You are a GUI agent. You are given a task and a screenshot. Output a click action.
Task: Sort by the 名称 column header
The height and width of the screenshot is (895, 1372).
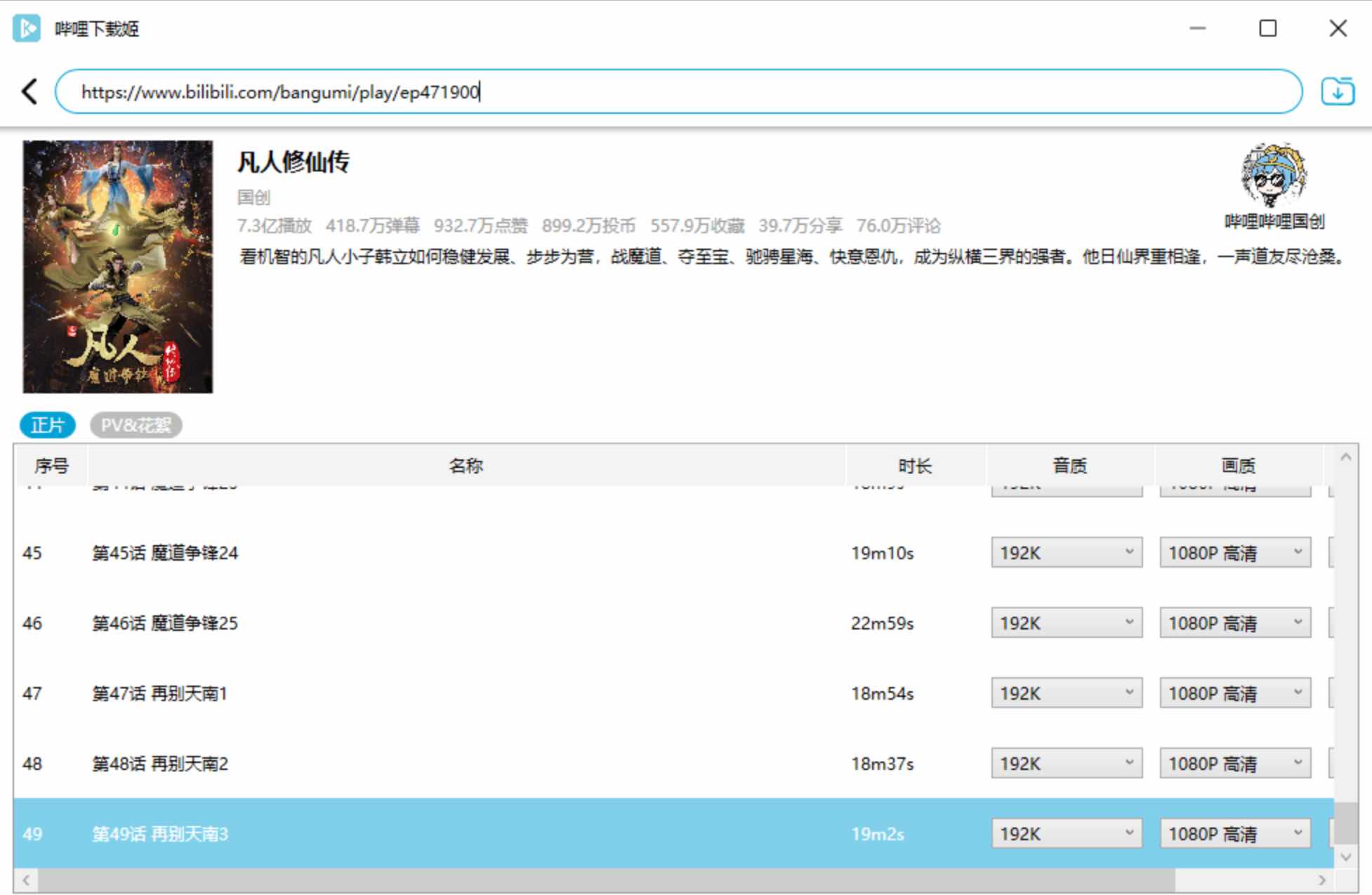[x=466, y=465]
